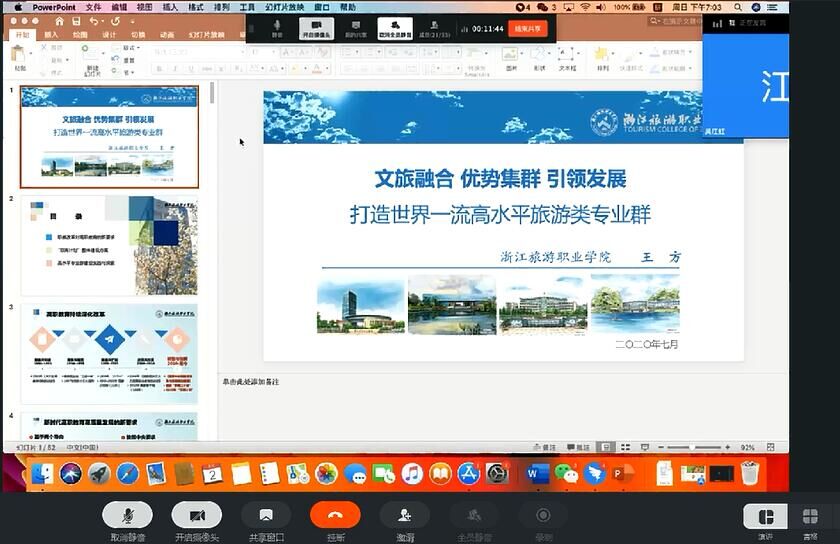Click the red end sharing button (结束共享)
This screenshot has height=544, width=840.
pyautogui.click(x=527, y=29)
